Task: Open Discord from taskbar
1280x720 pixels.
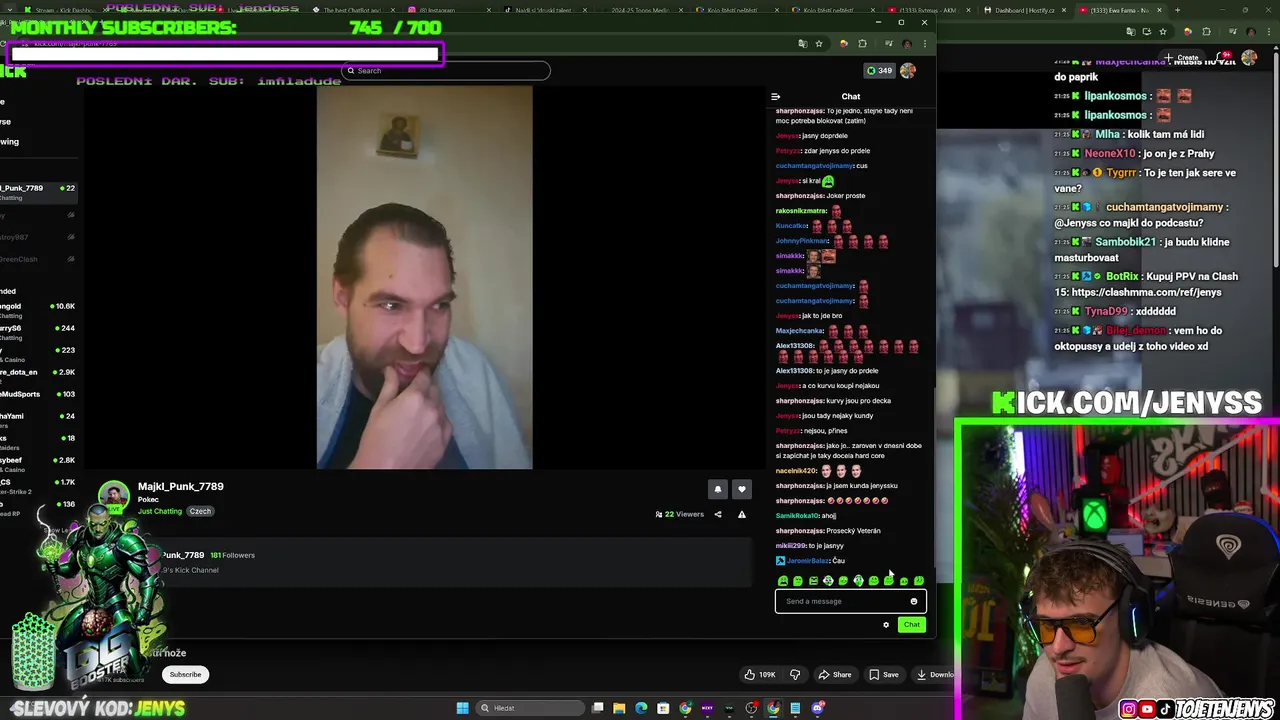Action: click(x=817, y=708)
